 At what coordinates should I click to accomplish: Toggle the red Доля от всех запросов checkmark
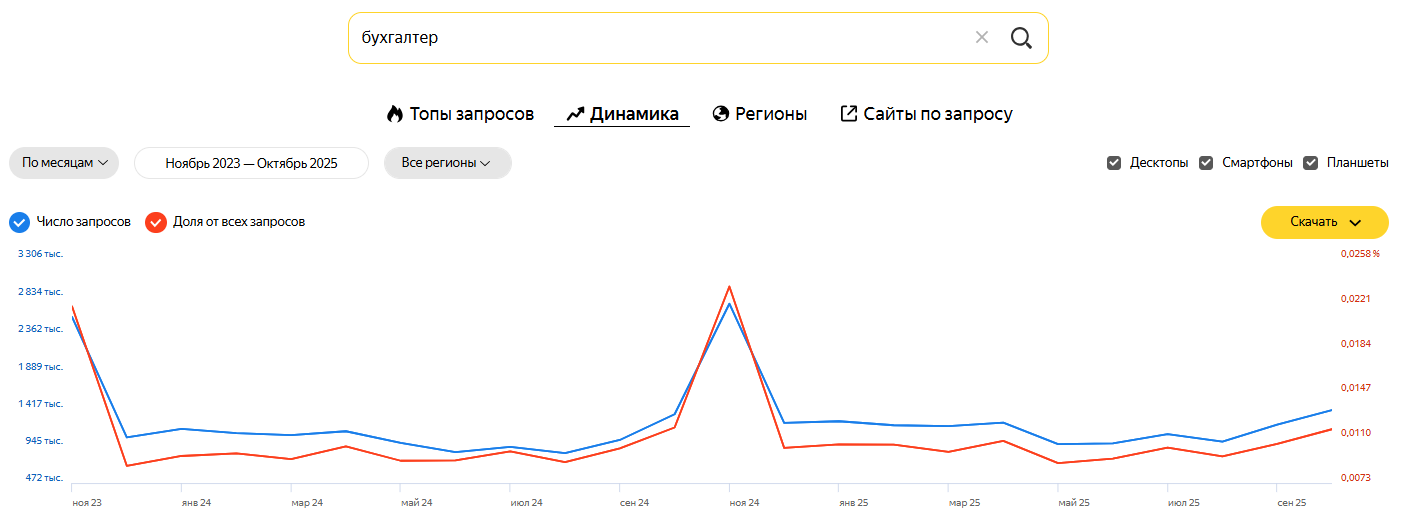155,222
